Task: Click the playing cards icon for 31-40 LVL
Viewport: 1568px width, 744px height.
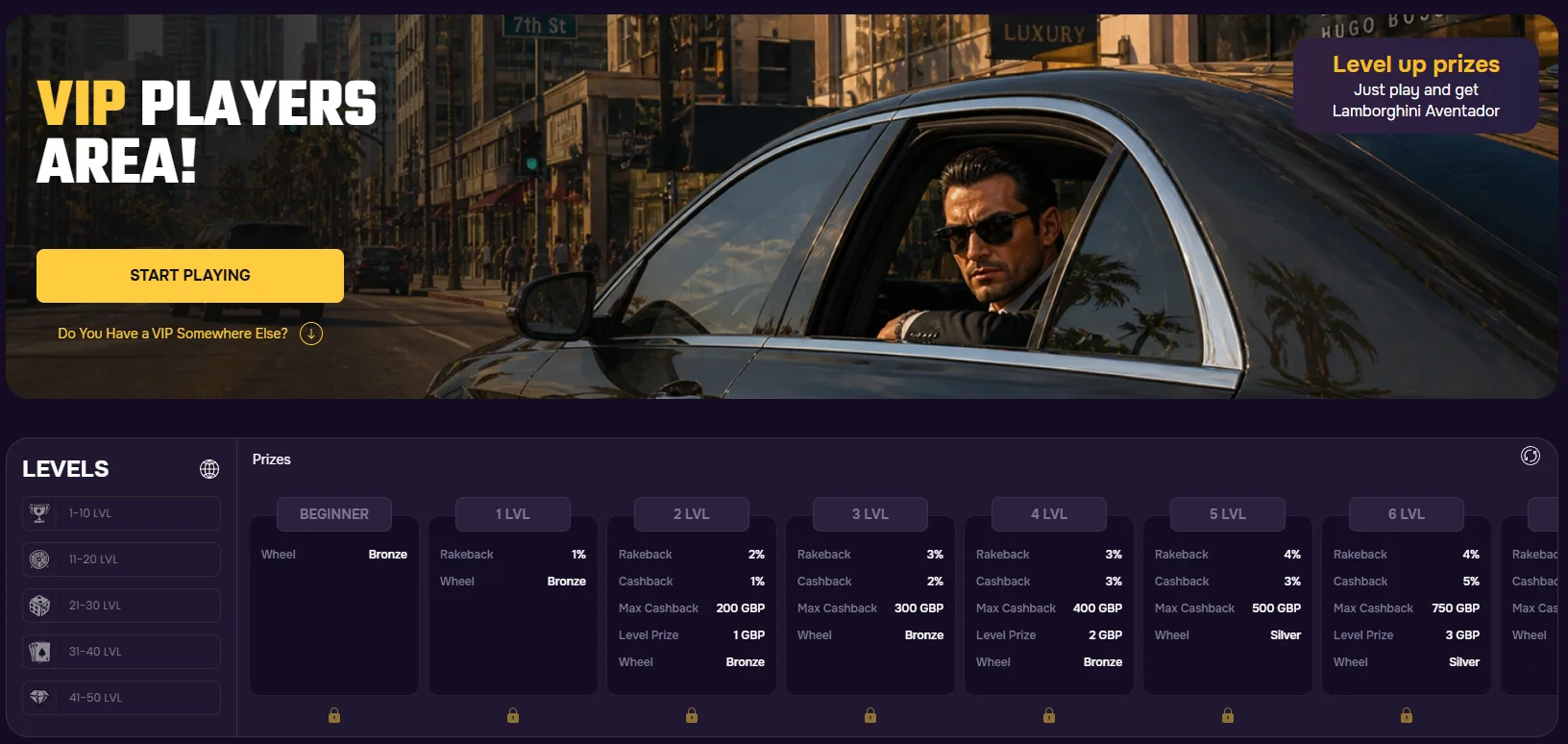Action: pyautogui.click(x=39, y=652)
